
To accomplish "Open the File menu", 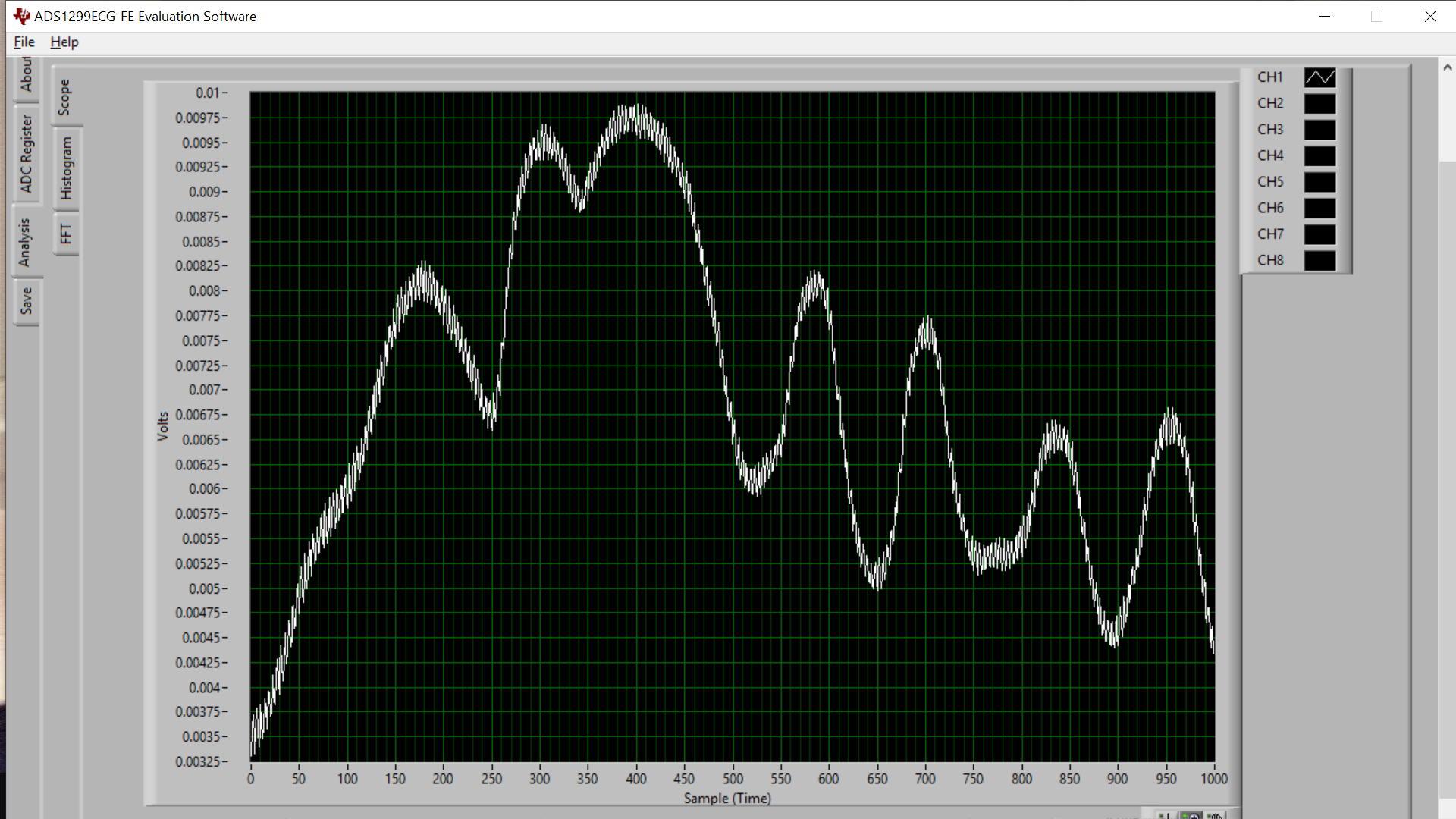I will (24, 42).
